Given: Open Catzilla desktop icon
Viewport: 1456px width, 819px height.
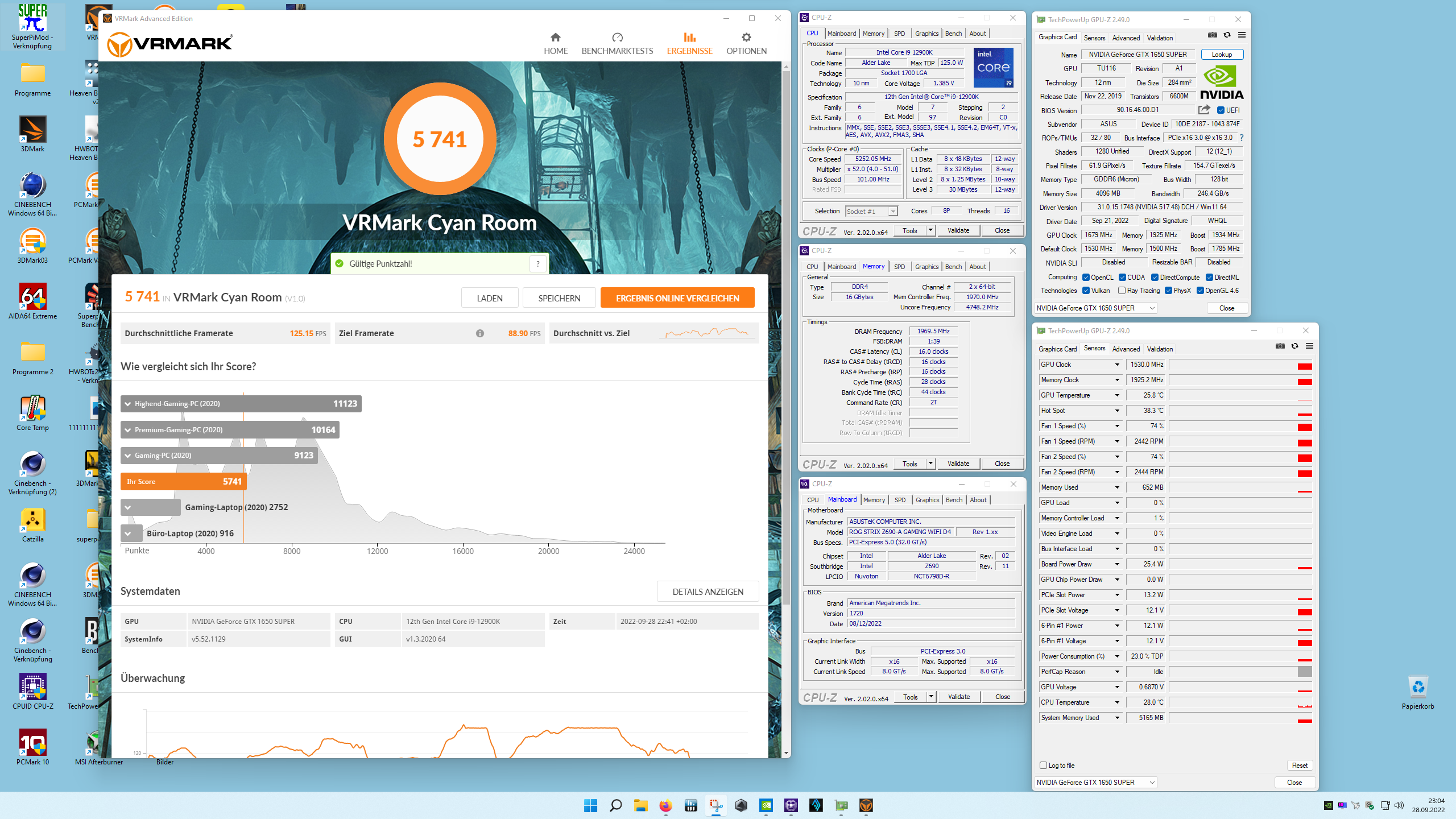Looking at the screenshot, I should (32, 524).
